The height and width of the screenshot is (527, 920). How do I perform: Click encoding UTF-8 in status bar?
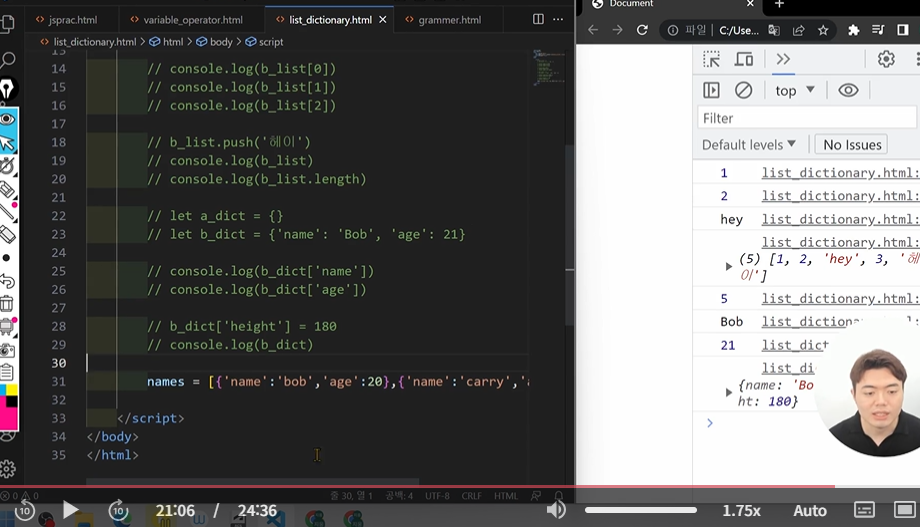tap(437, 496)
